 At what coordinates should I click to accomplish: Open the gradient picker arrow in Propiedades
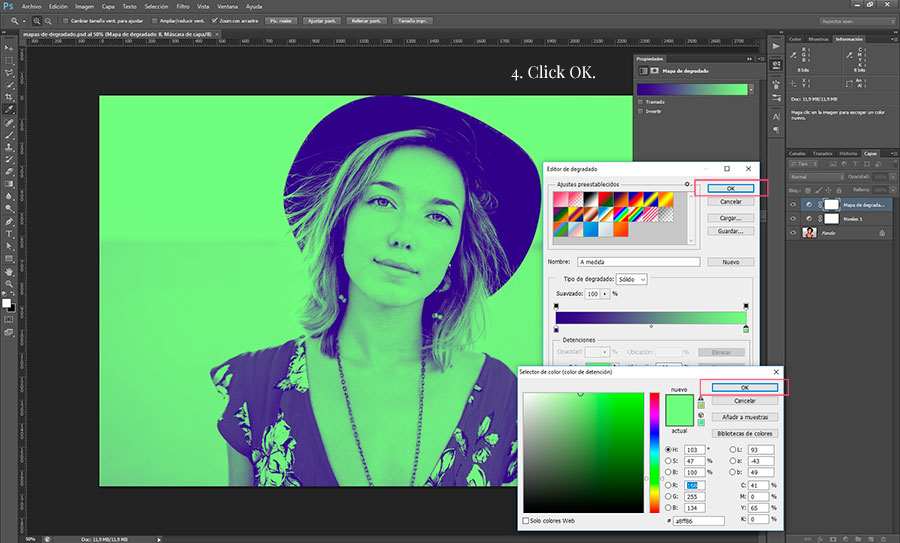coord(753,89)
